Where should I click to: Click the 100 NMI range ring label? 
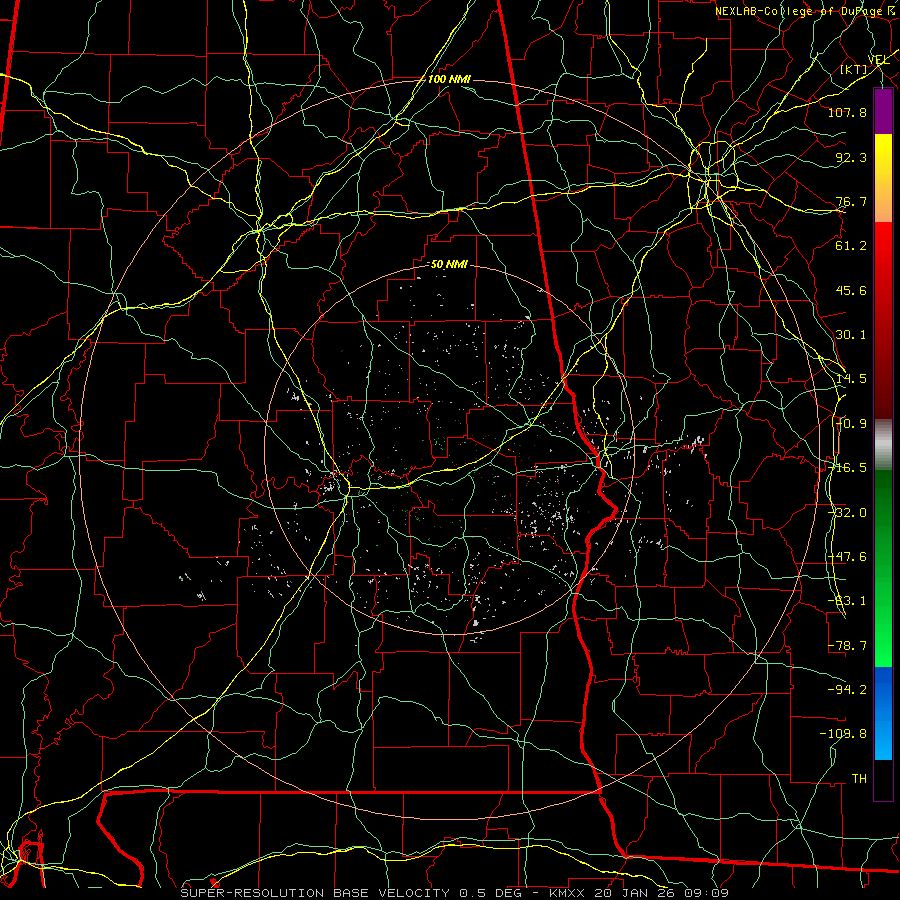(449, 79)
